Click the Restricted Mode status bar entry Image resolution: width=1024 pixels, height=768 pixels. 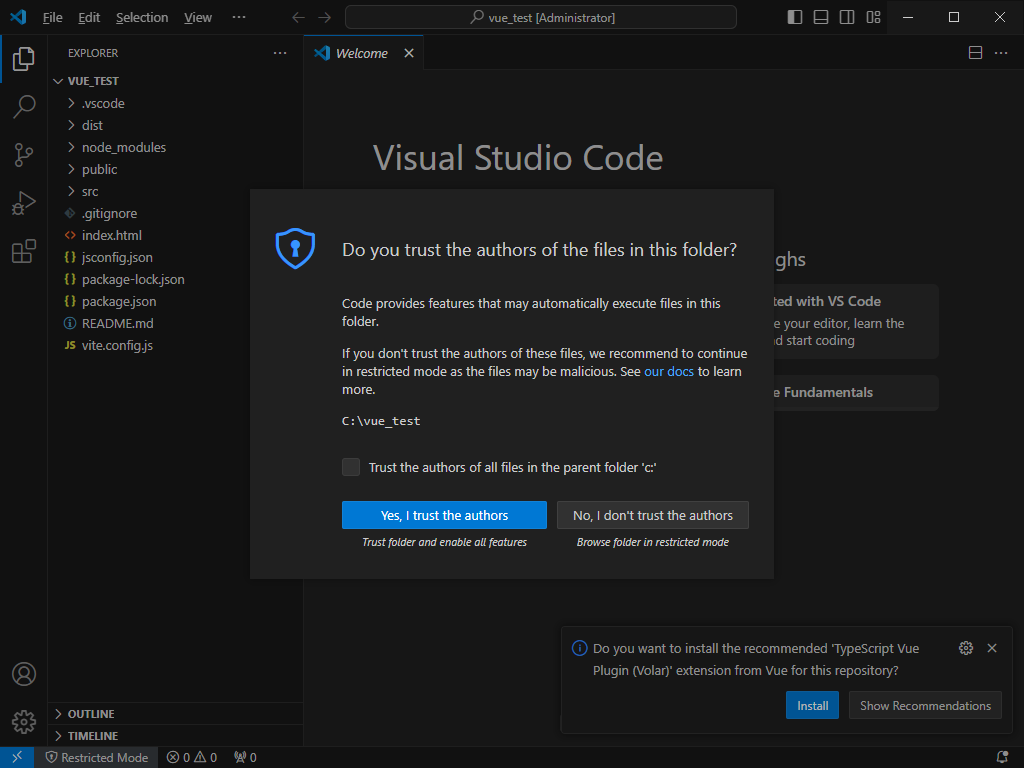pyautogui.click(x=97, y=758)
